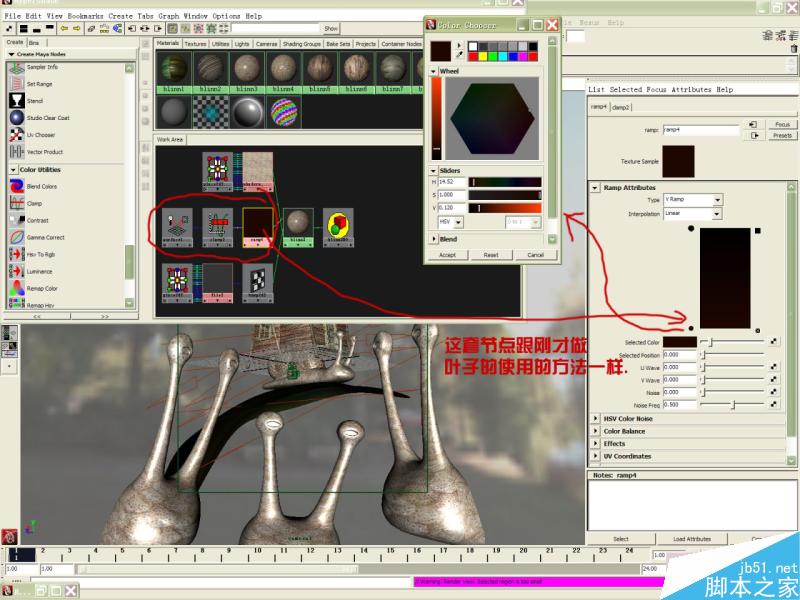Click the eyedropper in Color Chooser
Image resolution: width=800 pixels, height=600 pixels.
click(x=459, y=55)
